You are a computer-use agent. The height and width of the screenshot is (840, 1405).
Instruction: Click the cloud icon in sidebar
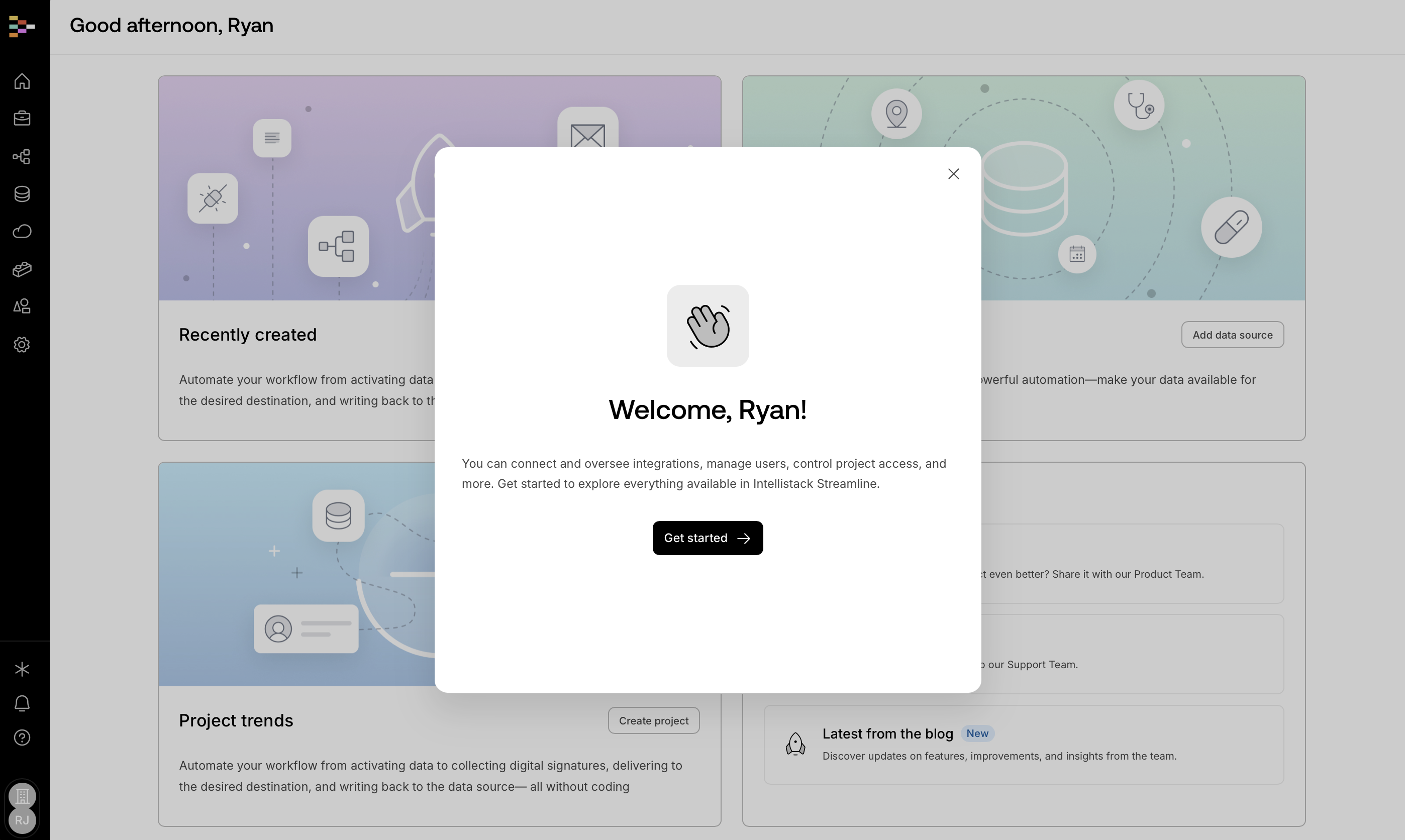[22, 232]
